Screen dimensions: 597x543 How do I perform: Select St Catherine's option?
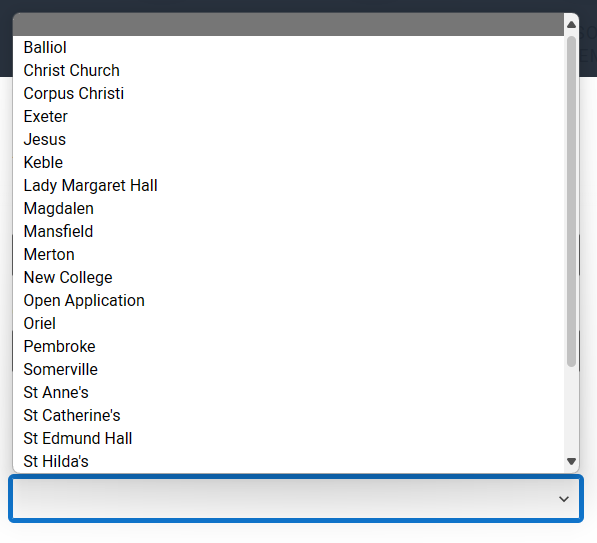288,415
